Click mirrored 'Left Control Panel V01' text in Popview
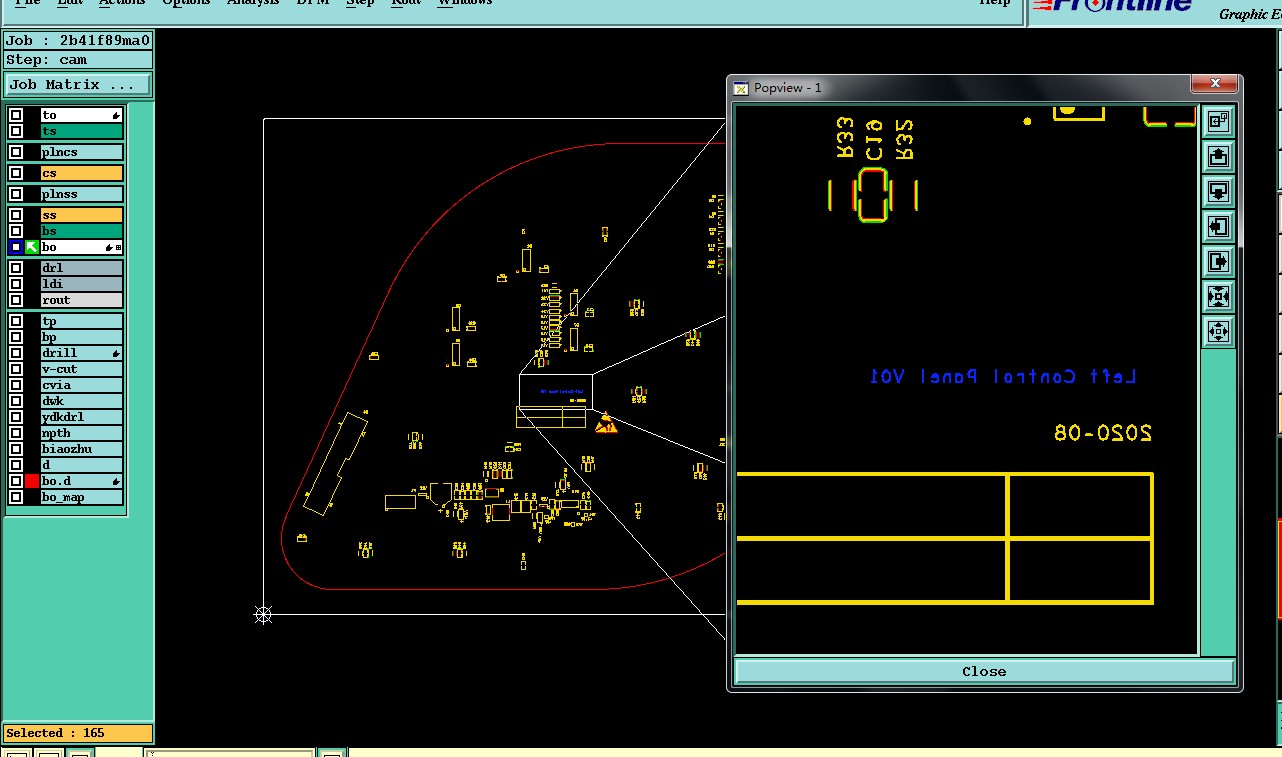1282x757 pixels. click(x=1003, y=376)
